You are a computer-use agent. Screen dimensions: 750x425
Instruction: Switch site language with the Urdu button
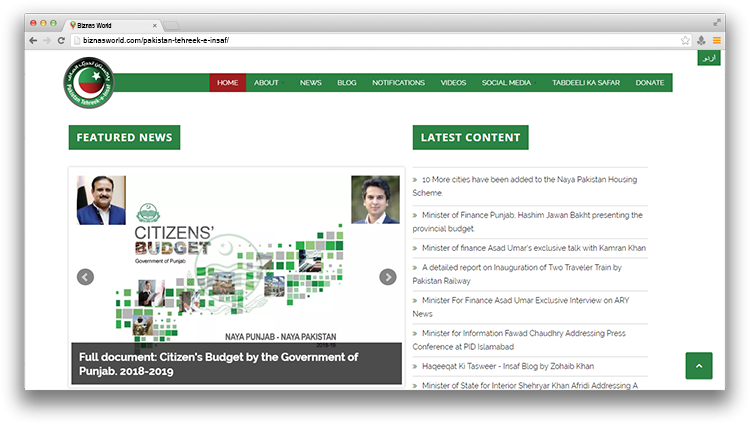pyautogui.click(x=710, y=58)
